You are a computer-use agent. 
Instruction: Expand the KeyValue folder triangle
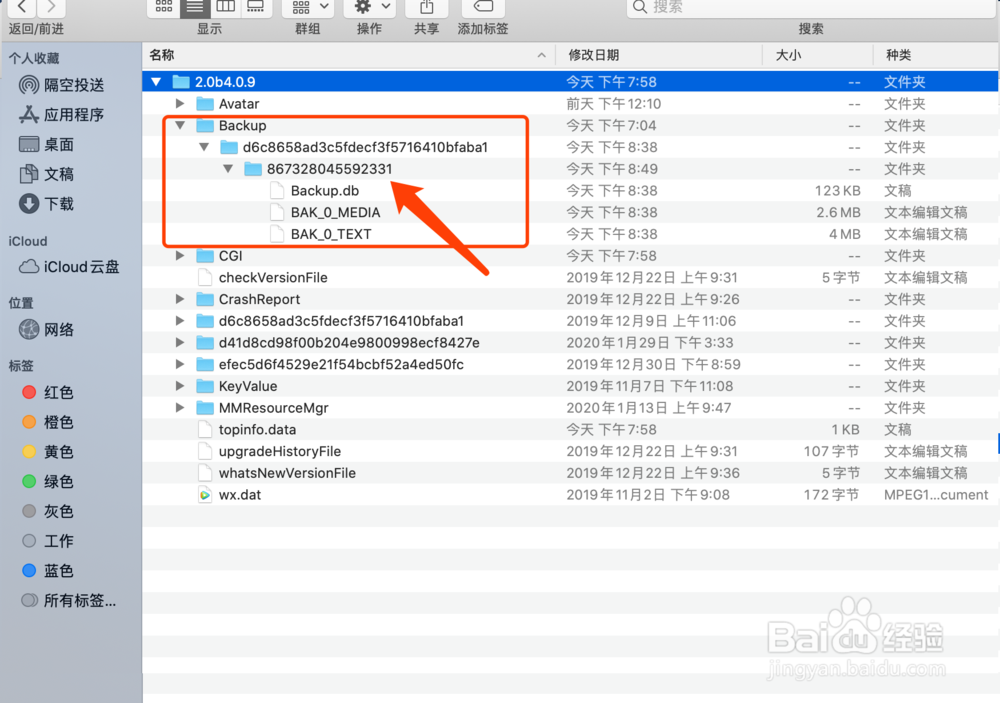(x=180, y=385)
